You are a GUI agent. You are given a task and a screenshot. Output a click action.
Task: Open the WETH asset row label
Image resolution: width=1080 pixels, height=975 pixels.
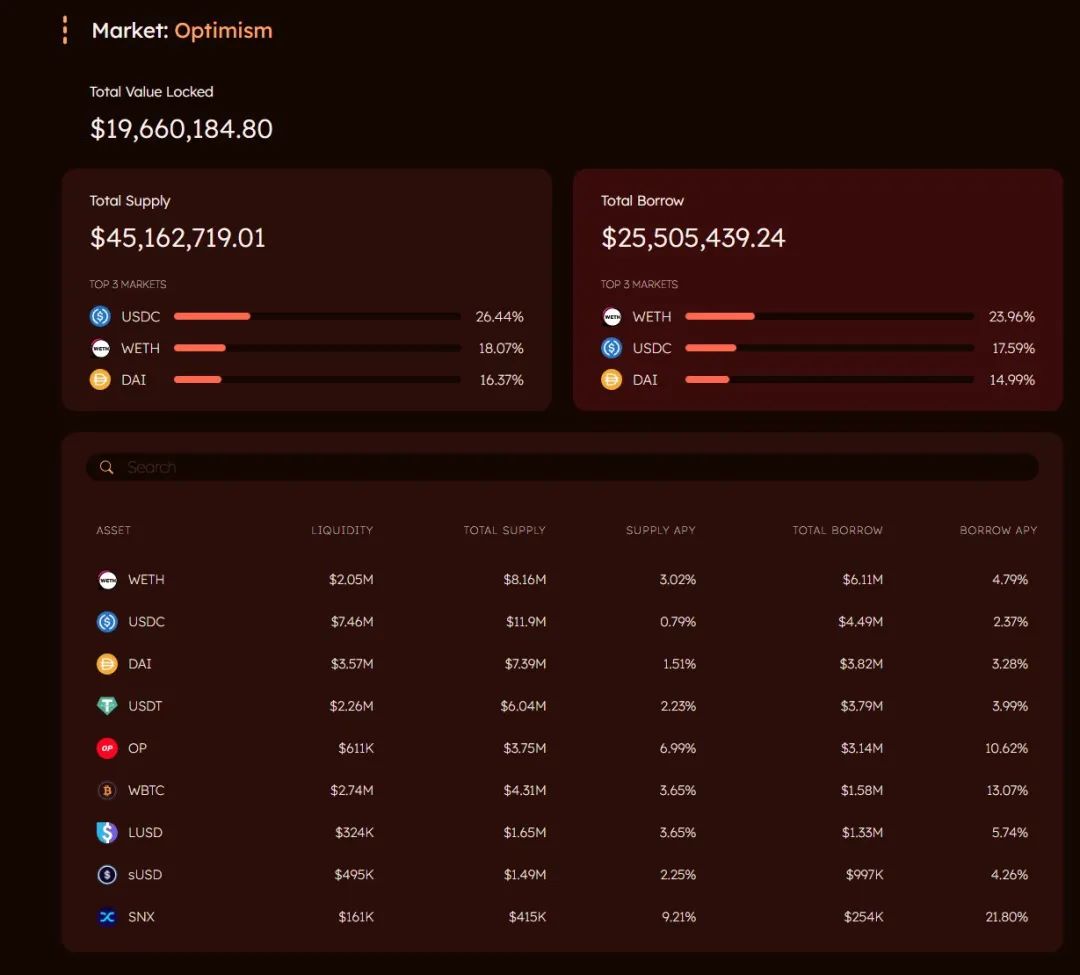tap(146, 580)
